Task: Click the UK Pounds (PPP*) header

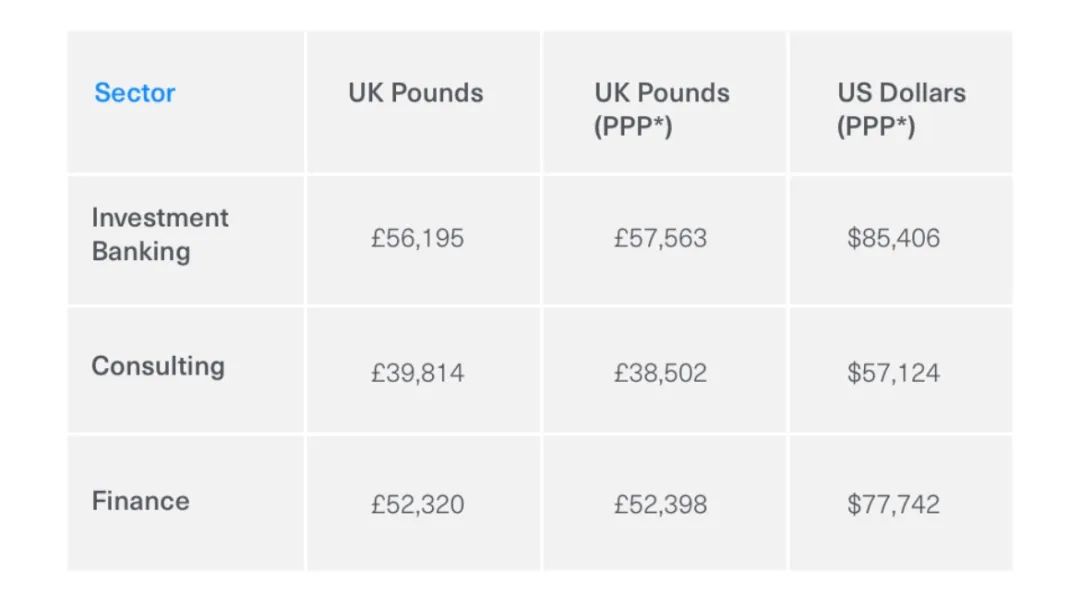Action: pos(661,110)
